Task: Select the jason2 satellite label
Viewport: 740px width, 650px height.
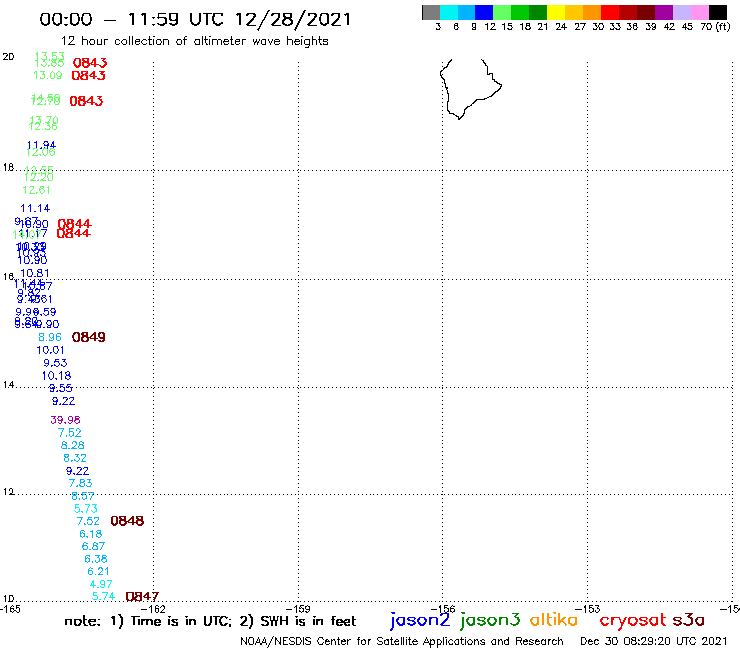Action: (420, 620)
